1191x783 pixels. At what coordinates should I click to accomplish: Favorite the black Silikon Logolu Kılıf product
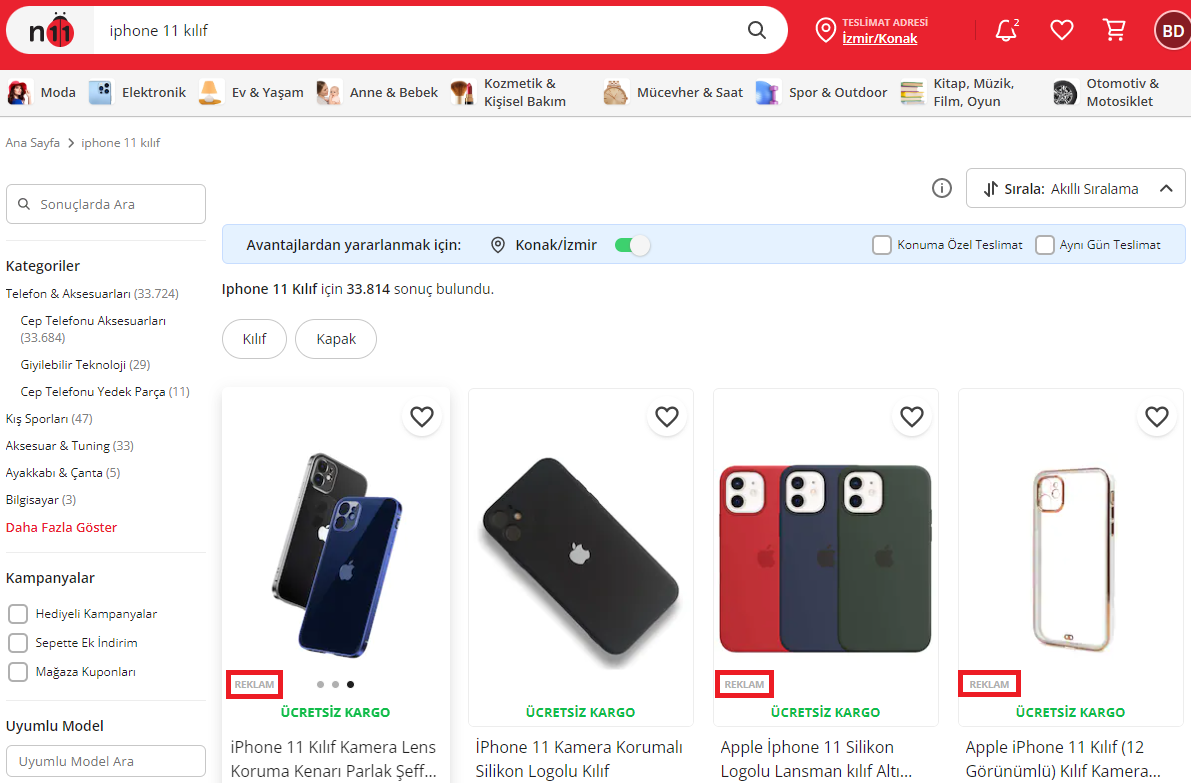pyautogui.click(x=667, y=416)
